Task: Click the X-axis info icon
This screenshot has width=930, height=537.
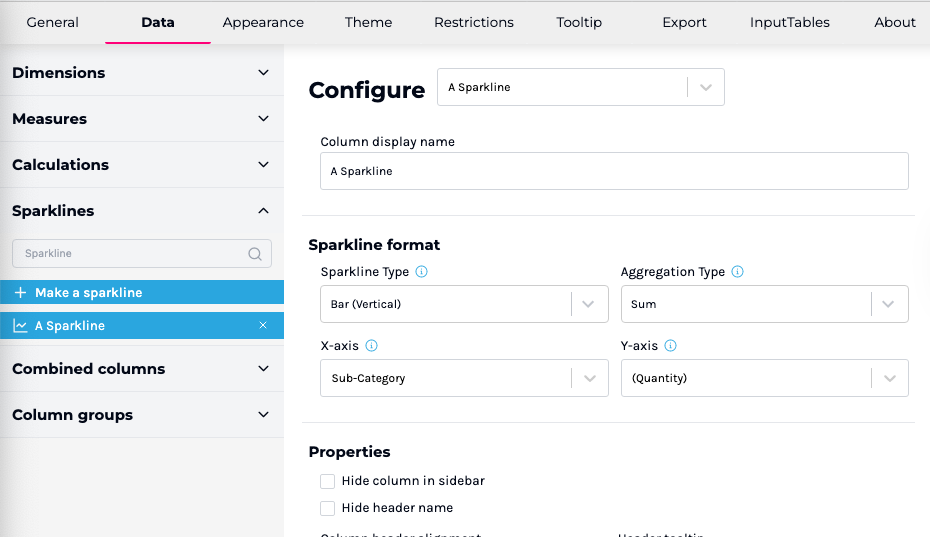Action: click(371, 346)
